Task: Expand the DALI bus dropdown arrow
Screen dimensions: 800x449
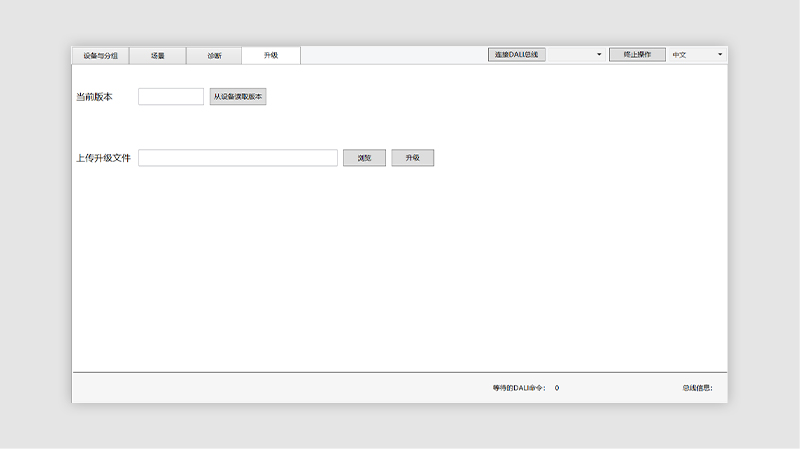Action: pos(599,55)
